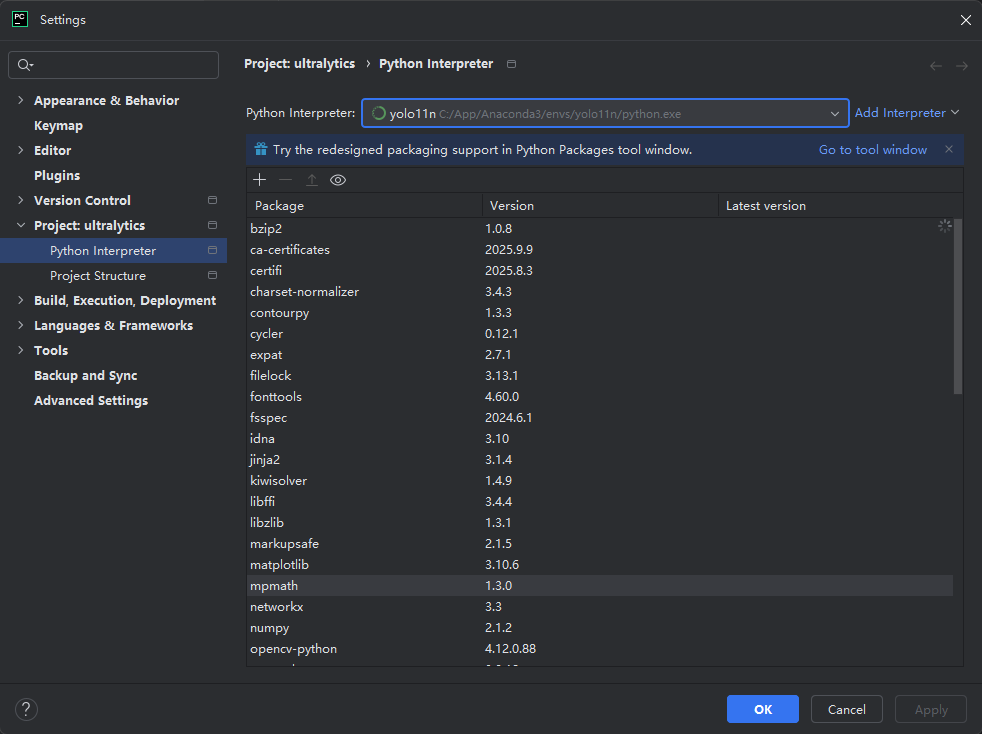Open the help question mark icon
This screenshot has width=982, height=734.
pos(26,709)
